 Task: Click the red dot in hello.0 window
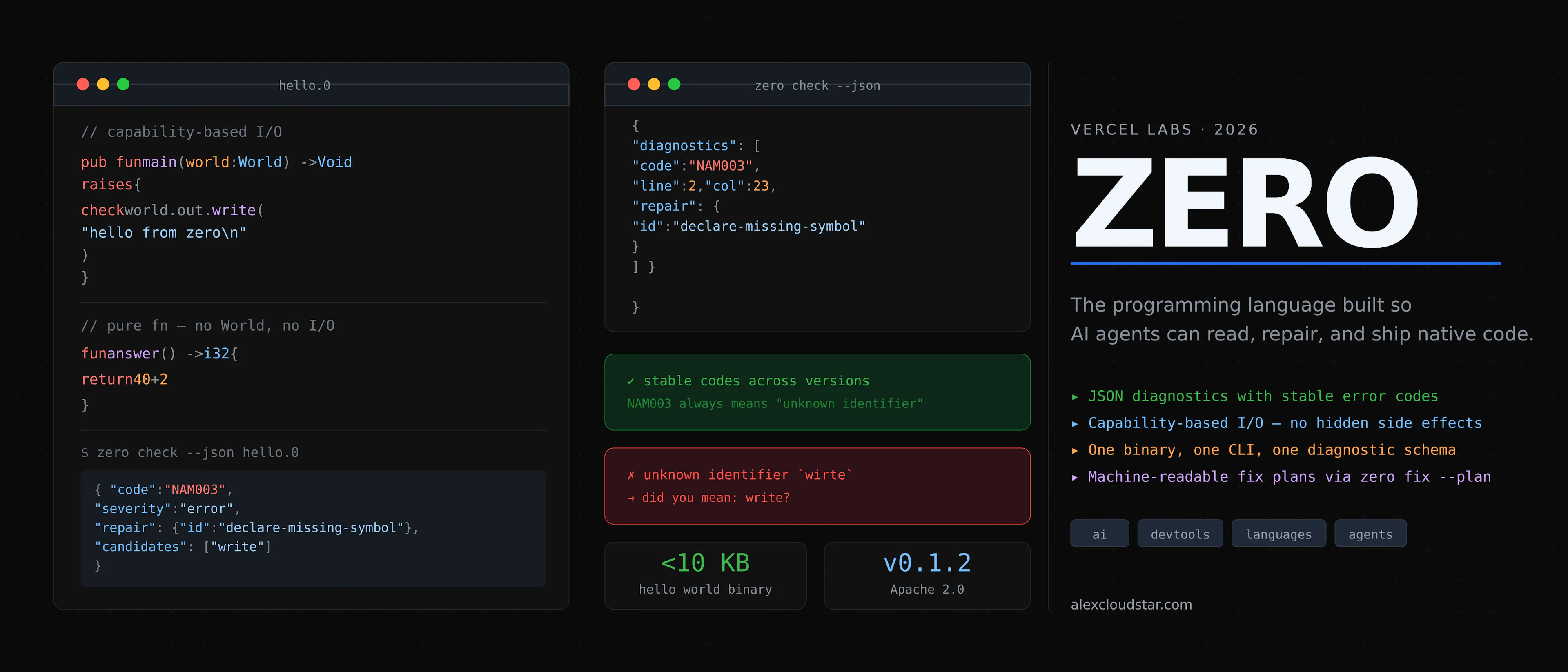83,84
